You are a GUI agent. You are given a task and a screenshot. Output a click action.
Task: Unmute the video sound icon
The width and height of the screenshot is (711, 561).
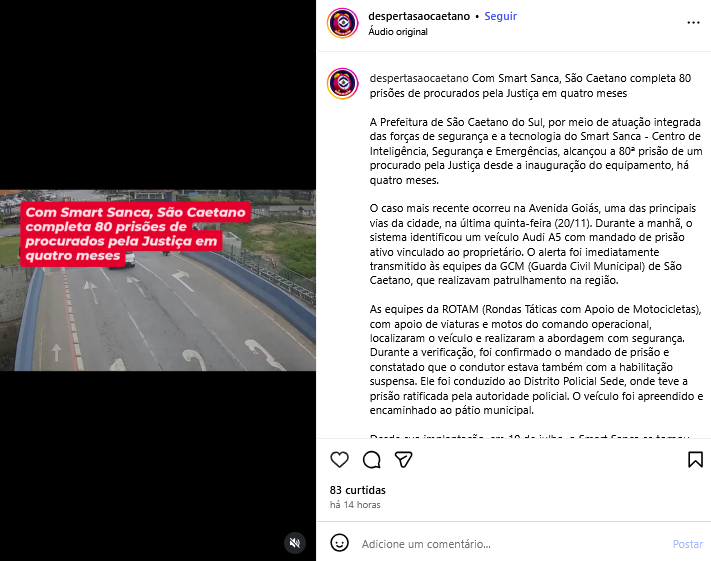click(295, 542)
